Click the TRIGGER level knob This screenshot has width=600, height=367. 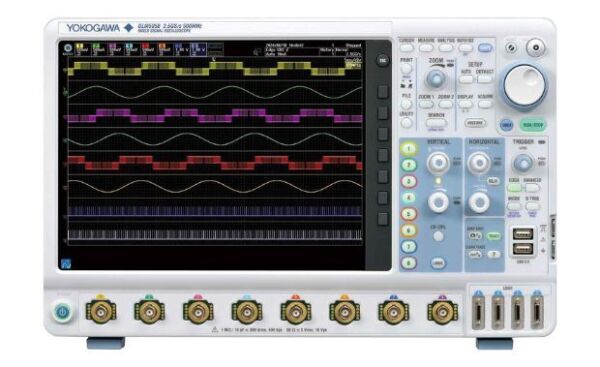point(523,163)
